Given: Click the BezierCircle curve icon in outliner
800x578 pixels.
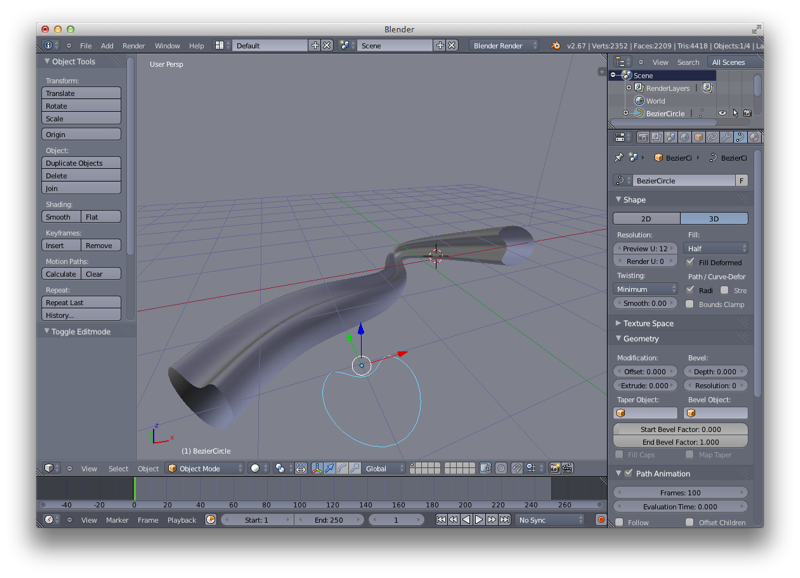Looking at the screenshot, I should coord(639,113).
